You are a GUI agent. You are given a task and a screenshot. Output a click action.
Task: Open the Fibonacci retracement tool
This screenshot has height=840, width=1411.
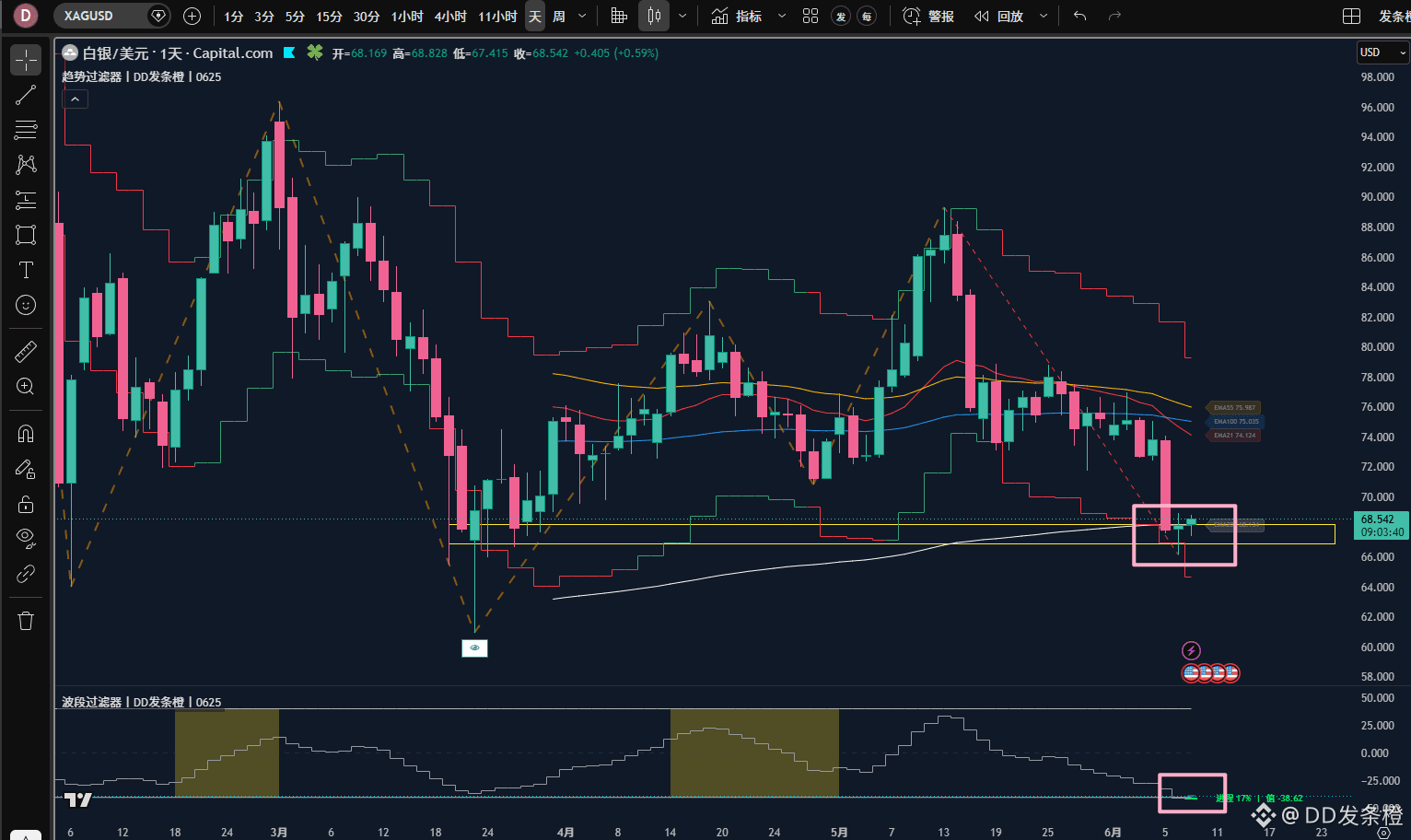pyautogui.click(x=26, y=130)
